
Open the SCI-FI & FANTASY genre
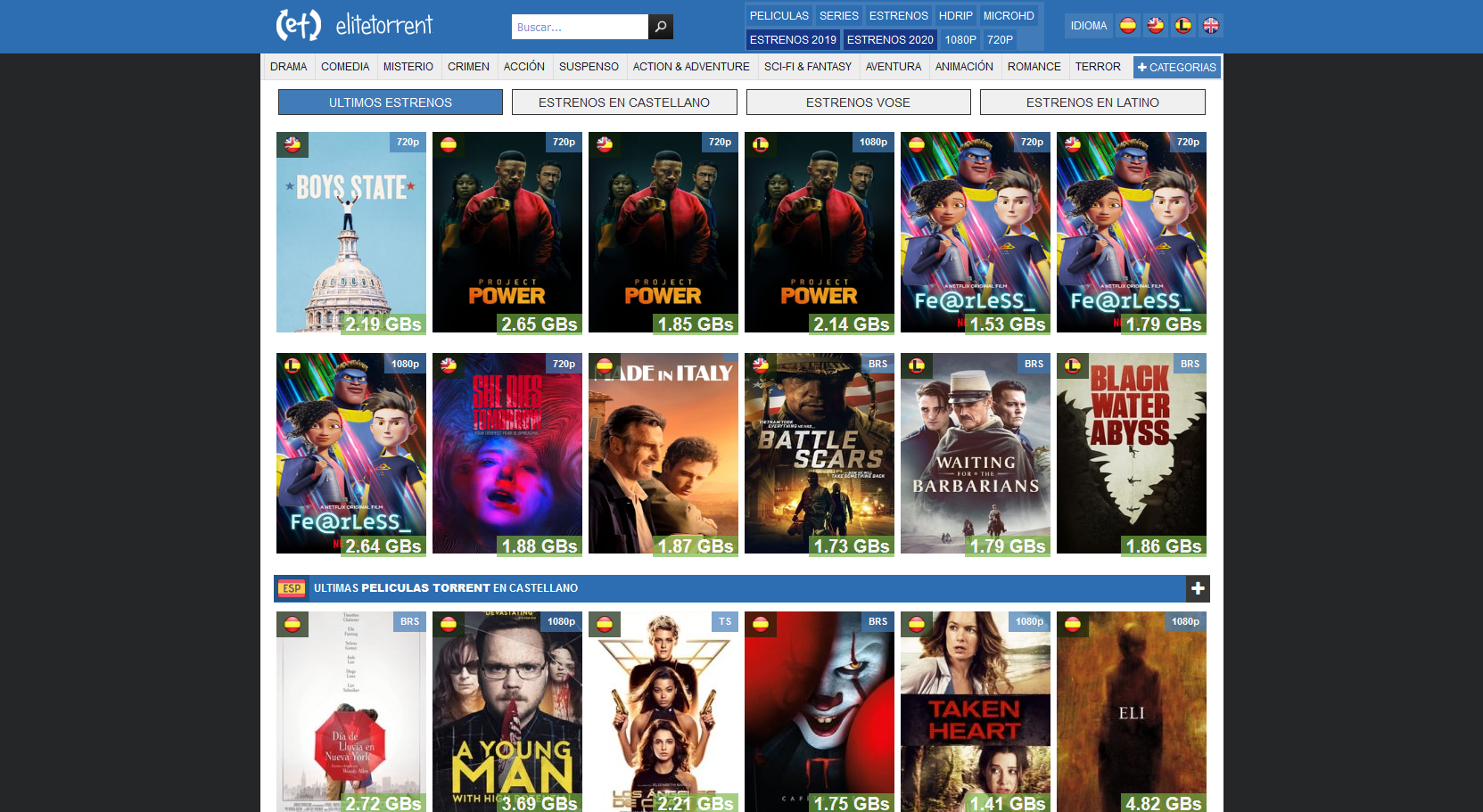(x=807, y=67)
